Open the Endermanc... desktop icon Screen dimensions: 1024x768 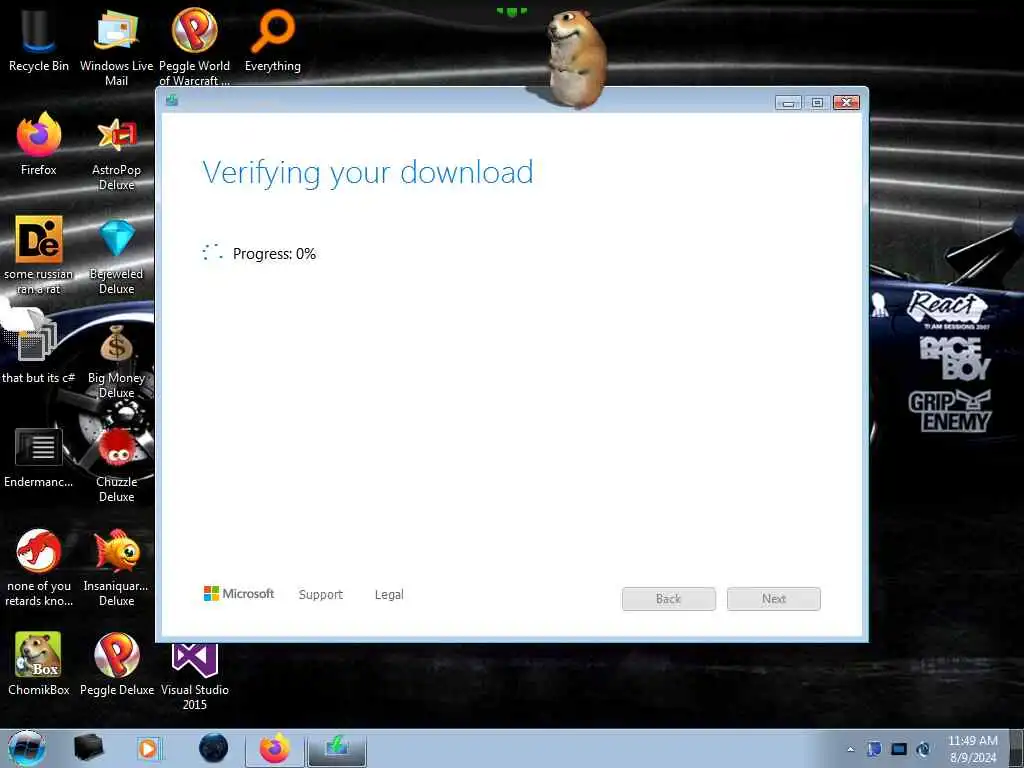pyautogui.click(x=39, y=457)
